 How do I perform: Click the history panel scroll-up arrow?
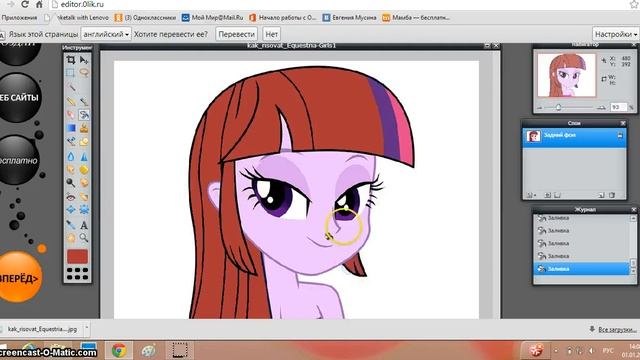[x=633, y=218]
